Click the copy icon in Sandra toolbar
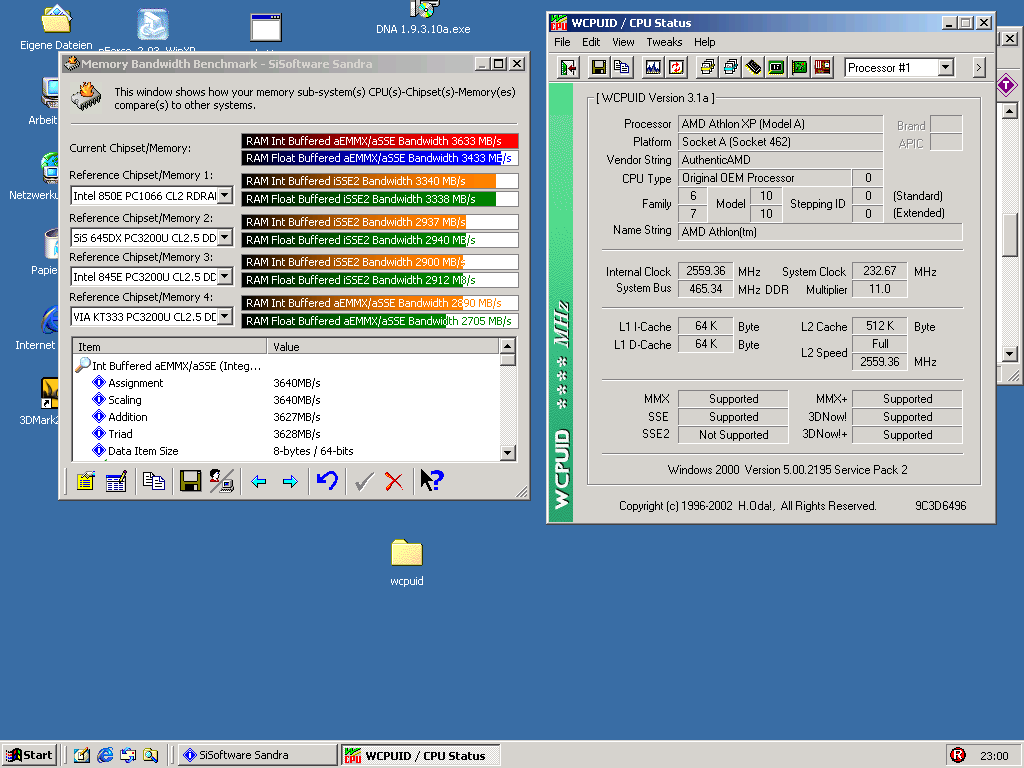 153,482
